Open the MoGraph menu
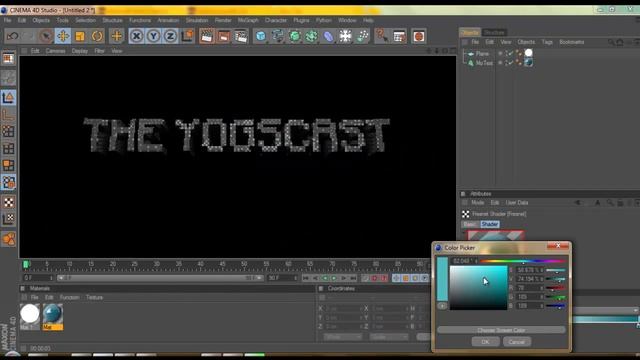The image size is (640, 360). pyautogui.click(x=248, y=20)
